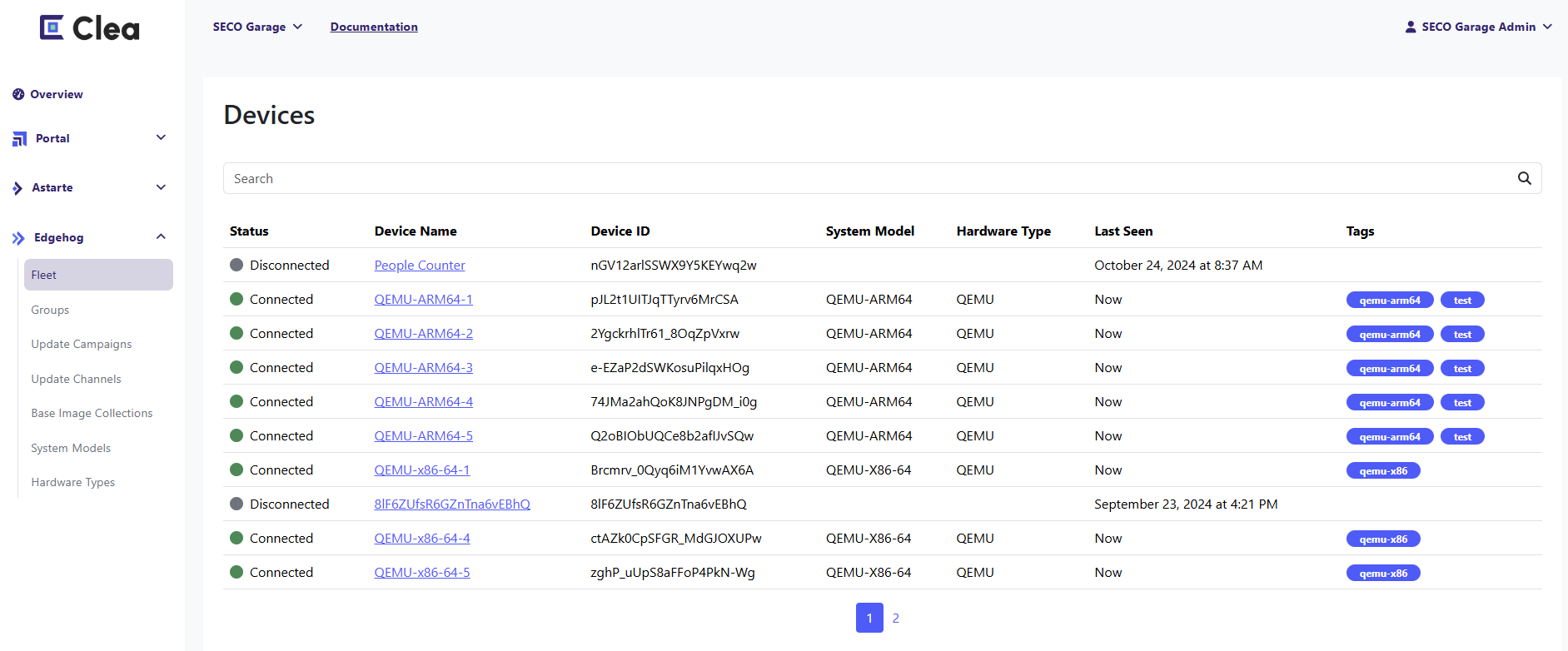Screen dimensions: 1568x651
Task: Click the Overview dashboard icon
Action: (x=18, y=94)
